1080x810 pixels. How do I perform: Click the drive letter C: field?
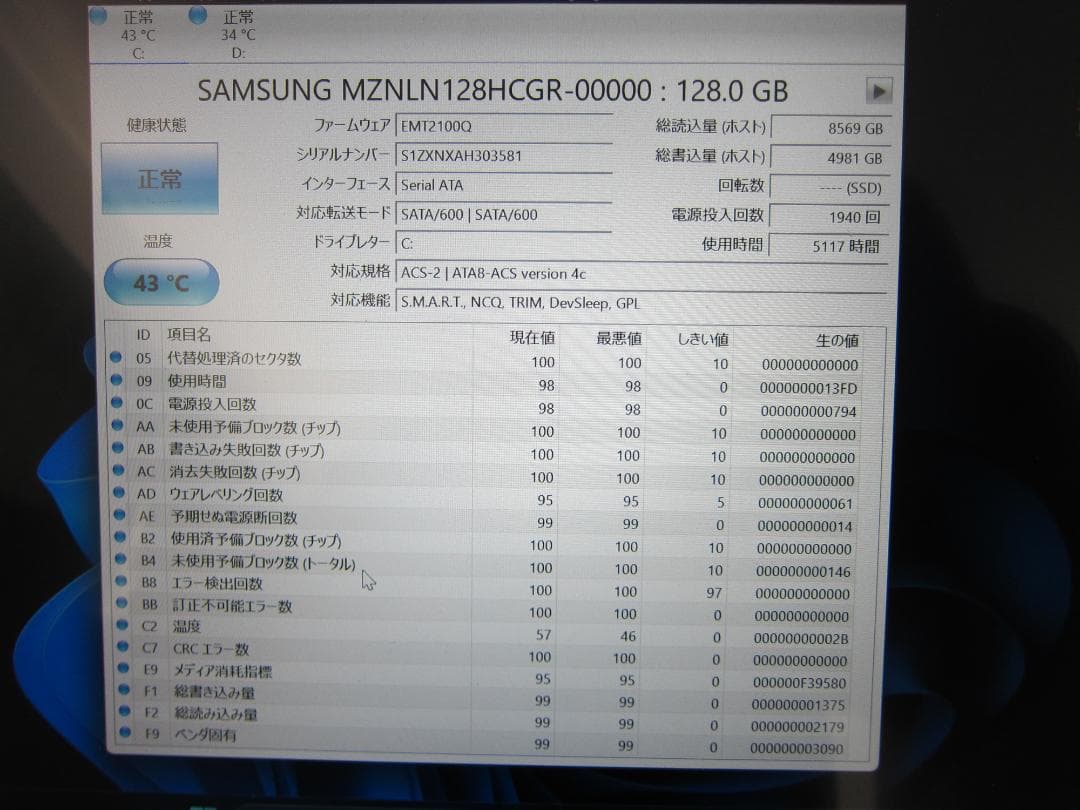[503, 244]
